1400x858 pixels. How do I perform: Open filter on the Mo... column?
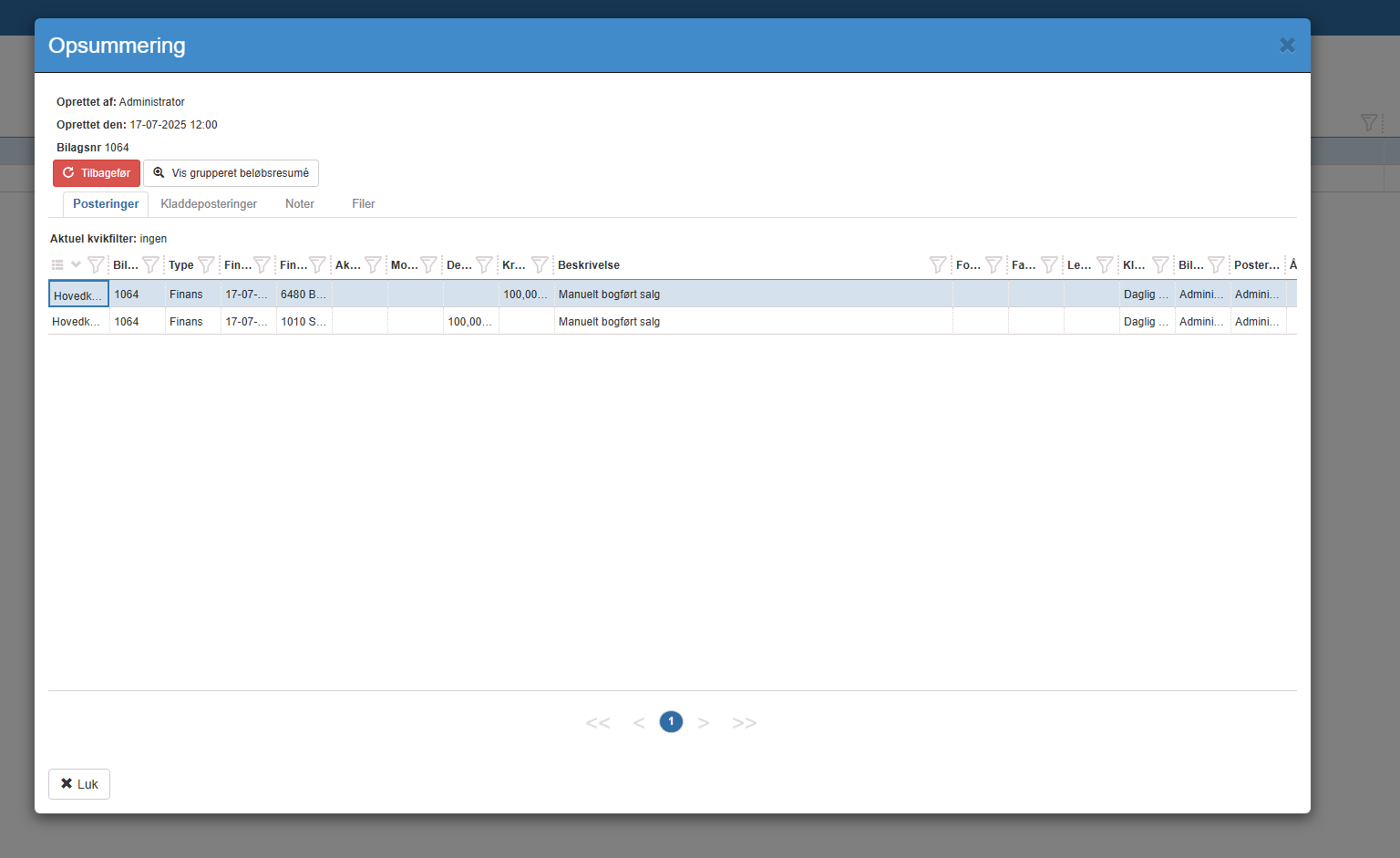[429, 265]
